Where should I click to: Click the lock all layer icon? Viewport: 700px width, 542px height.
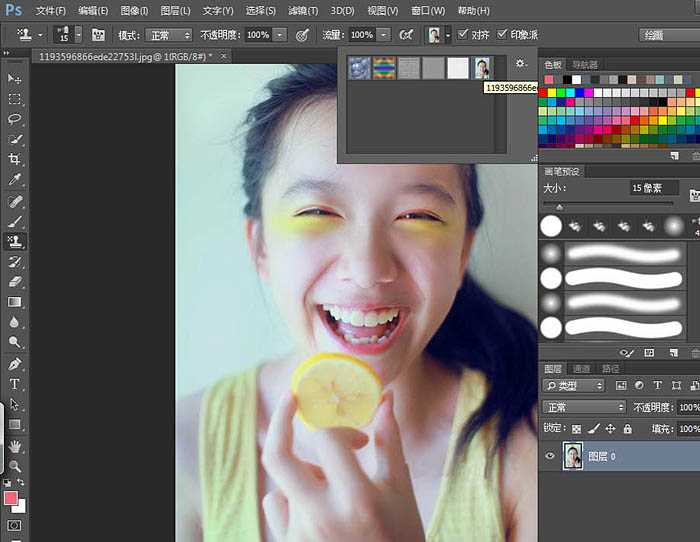(x=627, y=429)
